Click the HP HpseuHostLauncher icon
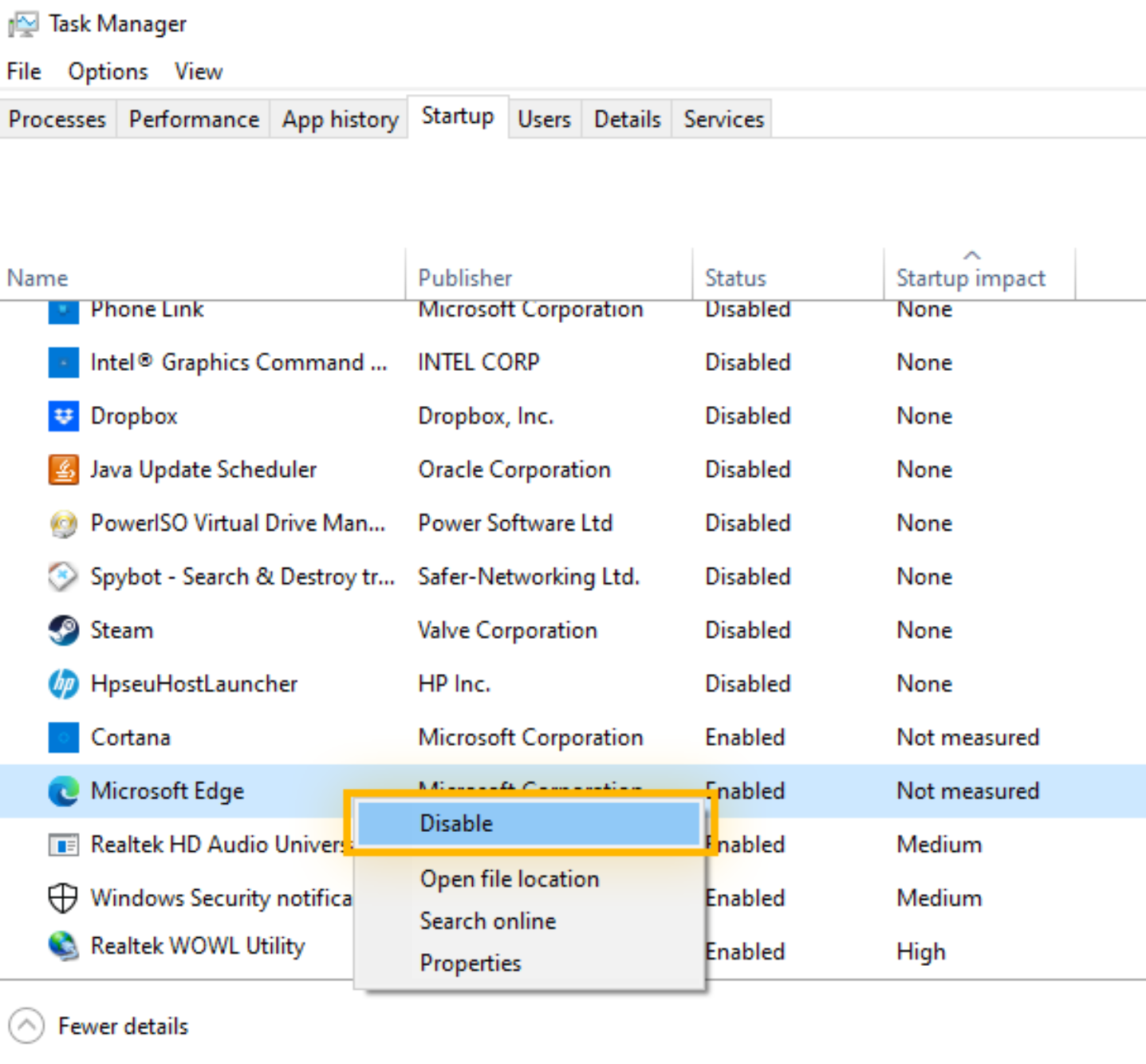Screen dimensions: 1146x1064 (x=63, y=684)
